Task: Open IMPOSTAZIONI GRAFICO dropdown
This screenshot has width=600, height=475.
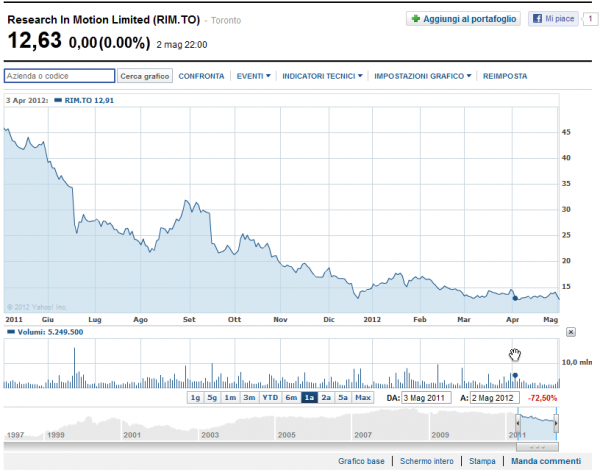Action: click(423, 76)
